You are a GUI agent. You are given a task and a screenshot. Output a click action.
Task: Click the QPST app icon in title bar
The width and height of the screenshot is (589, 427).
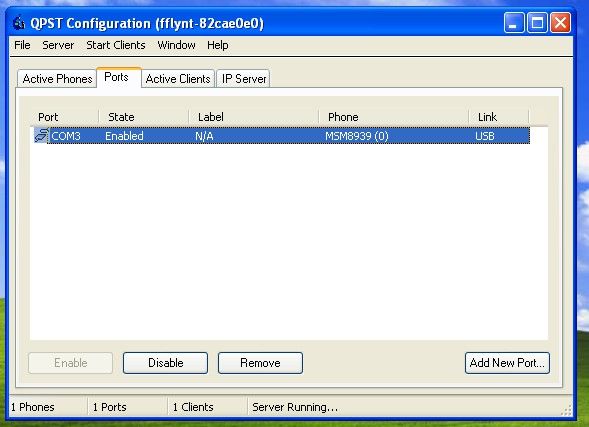[x=19, y=23]
